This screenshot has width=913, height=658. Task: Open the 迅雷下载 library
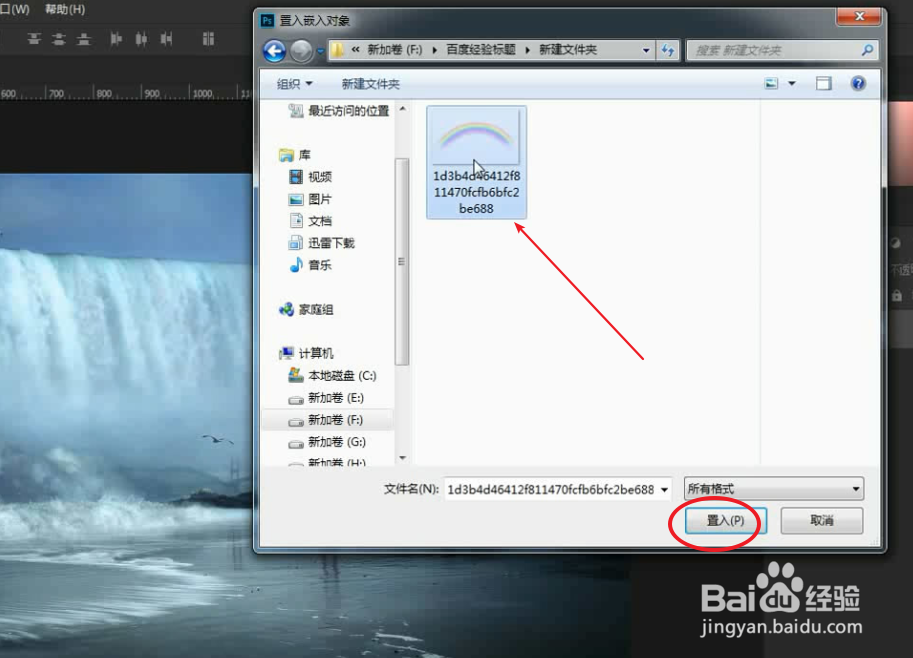click(322, 243)
